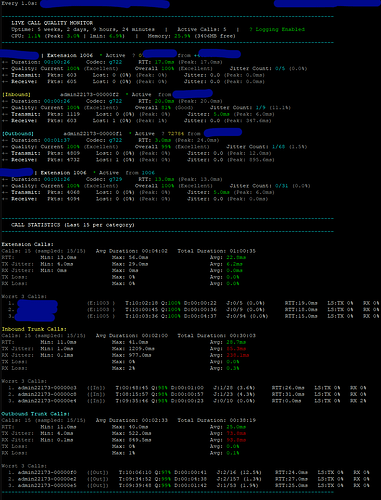Click the call duration "00:01:37"
This screenshot has height=500, width=381.
tap(57, 140)
